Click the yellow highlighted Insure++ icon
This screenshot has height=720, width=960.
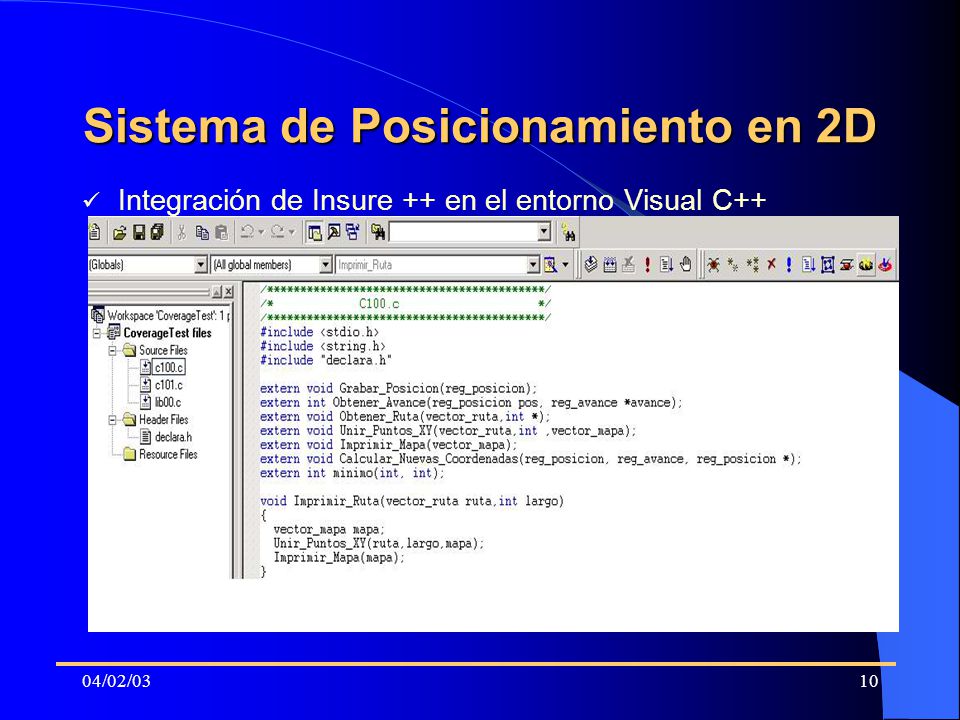click(866, 264)
